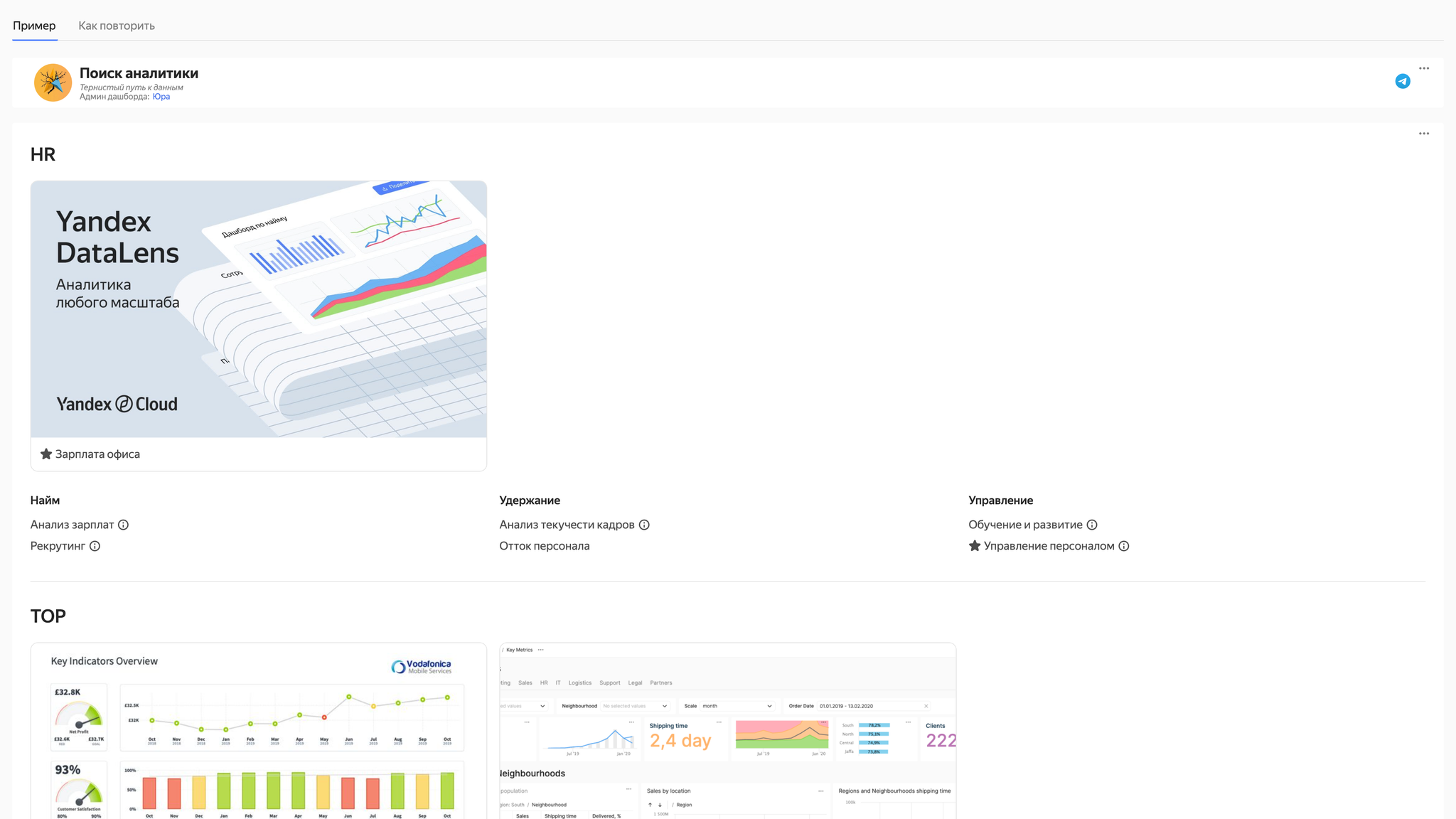Switch to the Как повторить tab

click(117, 26)
